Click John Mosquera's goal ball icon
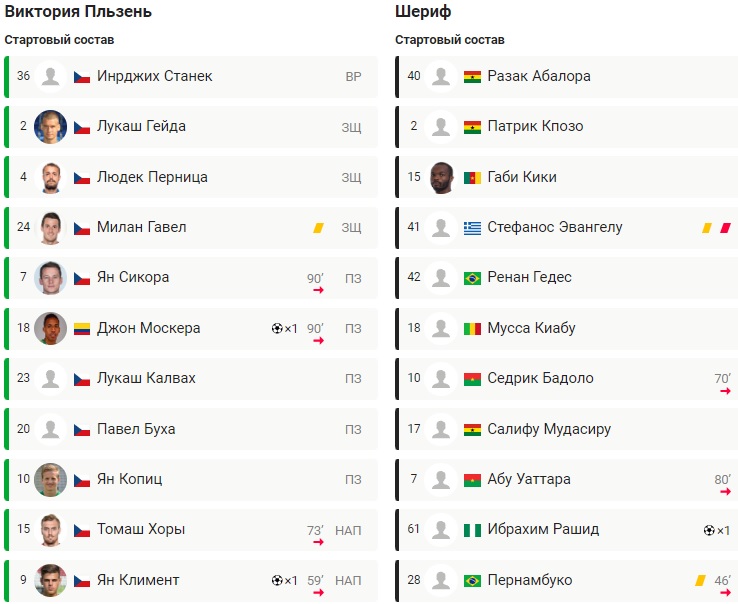 pyautogui.click(x=276, y=328)
